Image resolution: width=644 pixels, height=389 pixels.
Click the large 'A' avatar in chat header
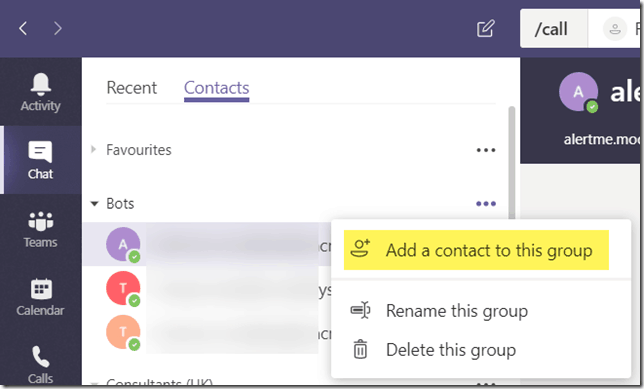(x=578, y=92)
